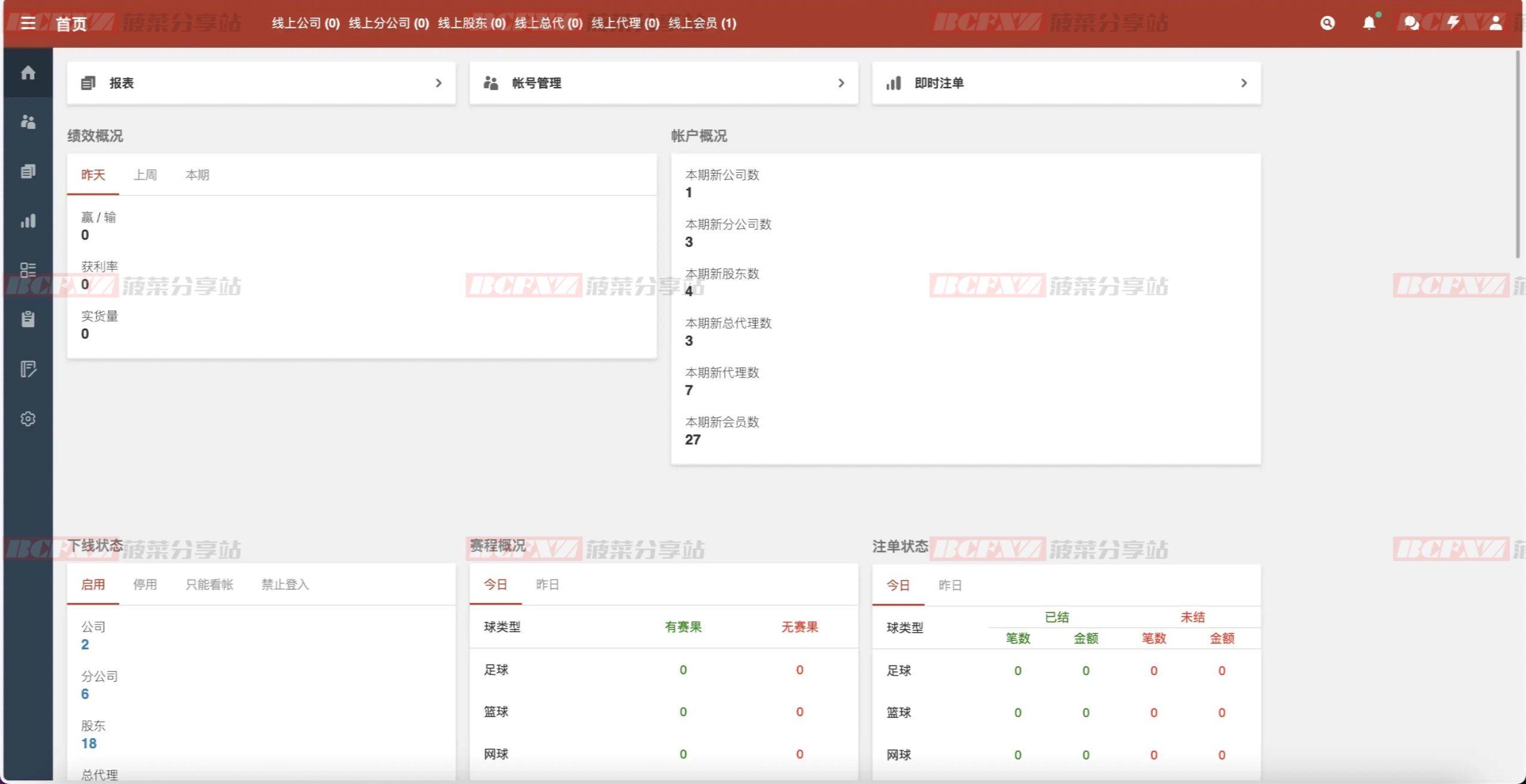Select the 停用 downline status tab
Screen dimensions: 1526x784
point(145,584)
